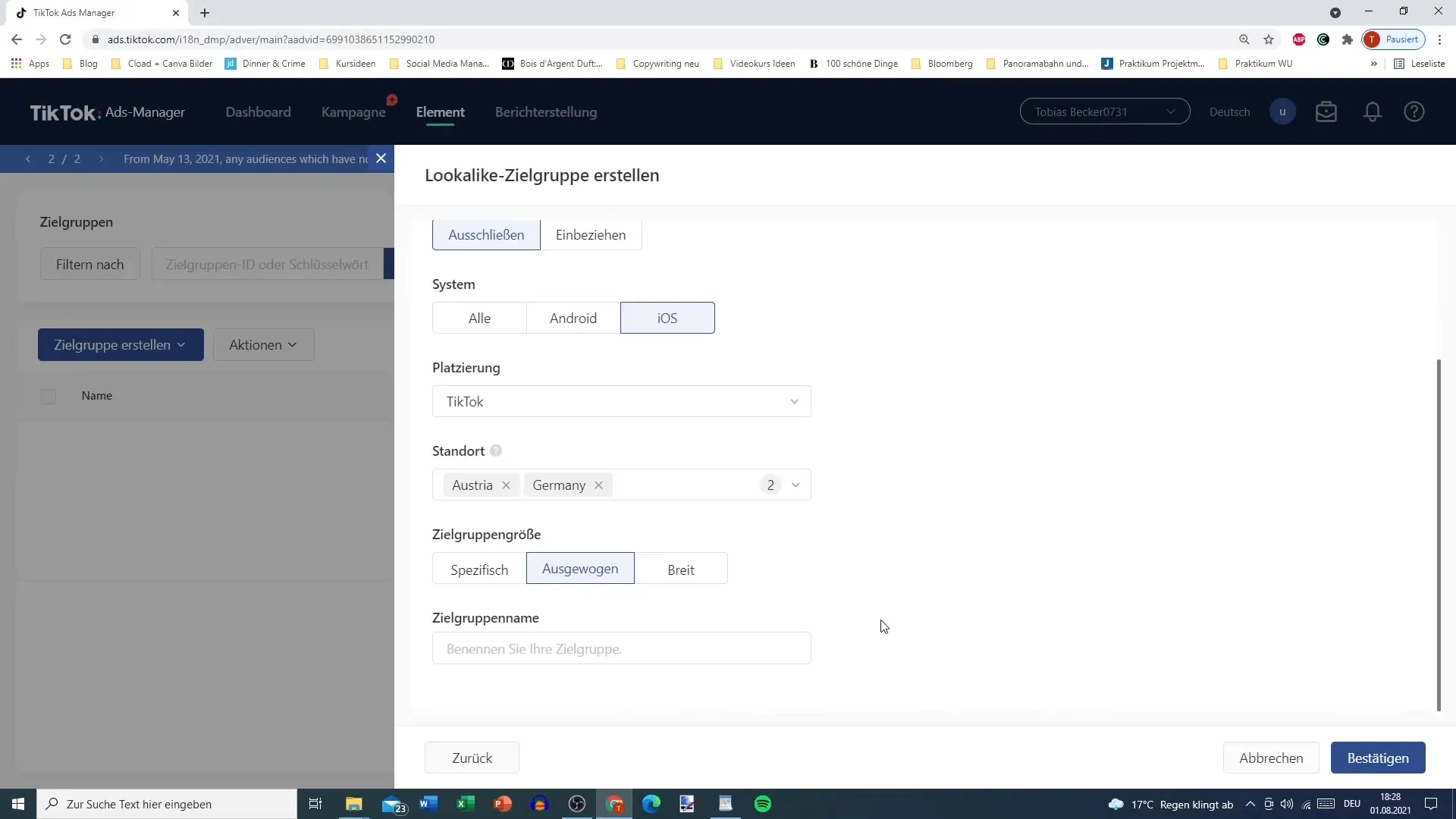Click the Element tab icon in navigation
Image resolution: width=1456 pixels, height=819 pixels.
pyautogui.click(x=441, y=112)
